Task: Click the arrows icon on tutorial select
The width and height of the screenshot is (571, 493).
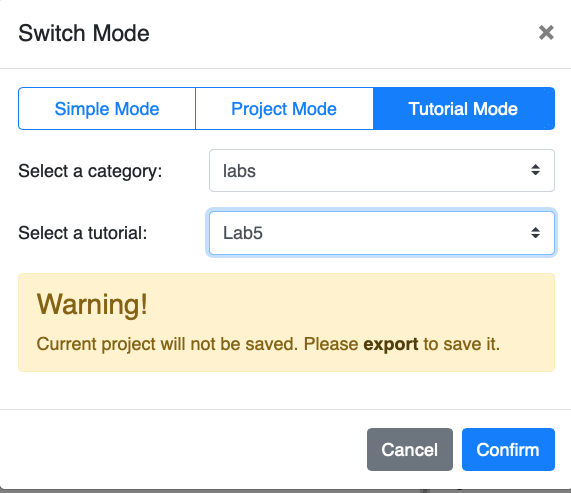Action: click(x=535, y=233)
